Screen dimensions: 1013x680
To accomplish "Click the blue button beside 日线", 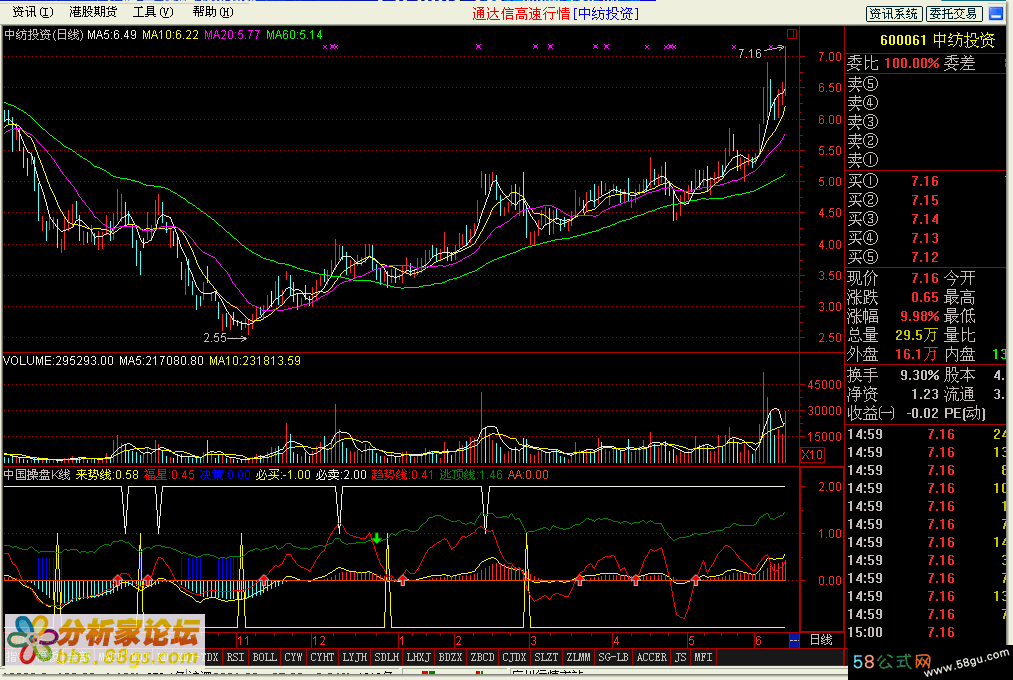I will [x=794, y=640].
